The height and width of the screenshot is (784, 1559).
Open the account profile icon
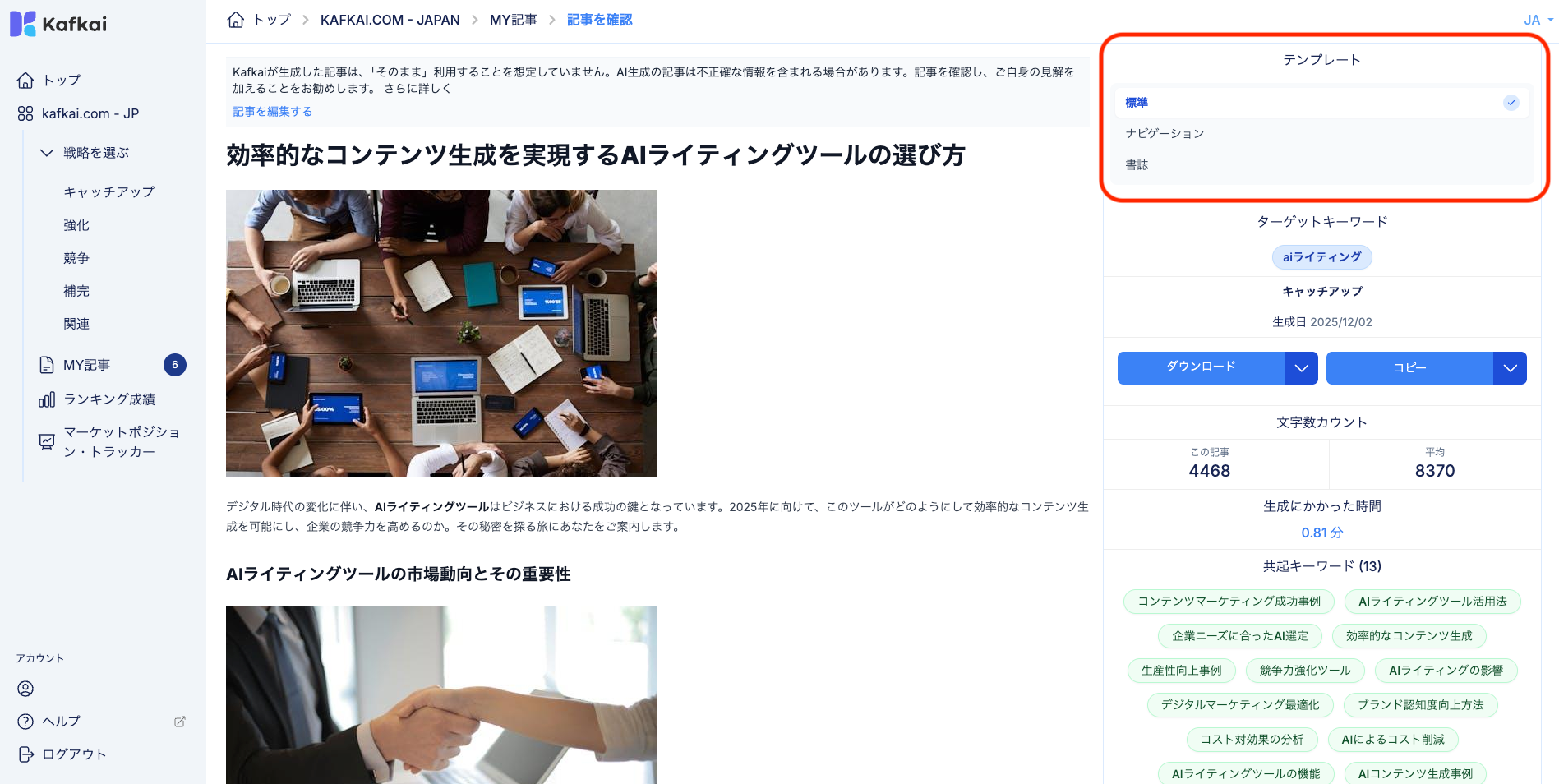pyautogui.click(x=25, y=689)
